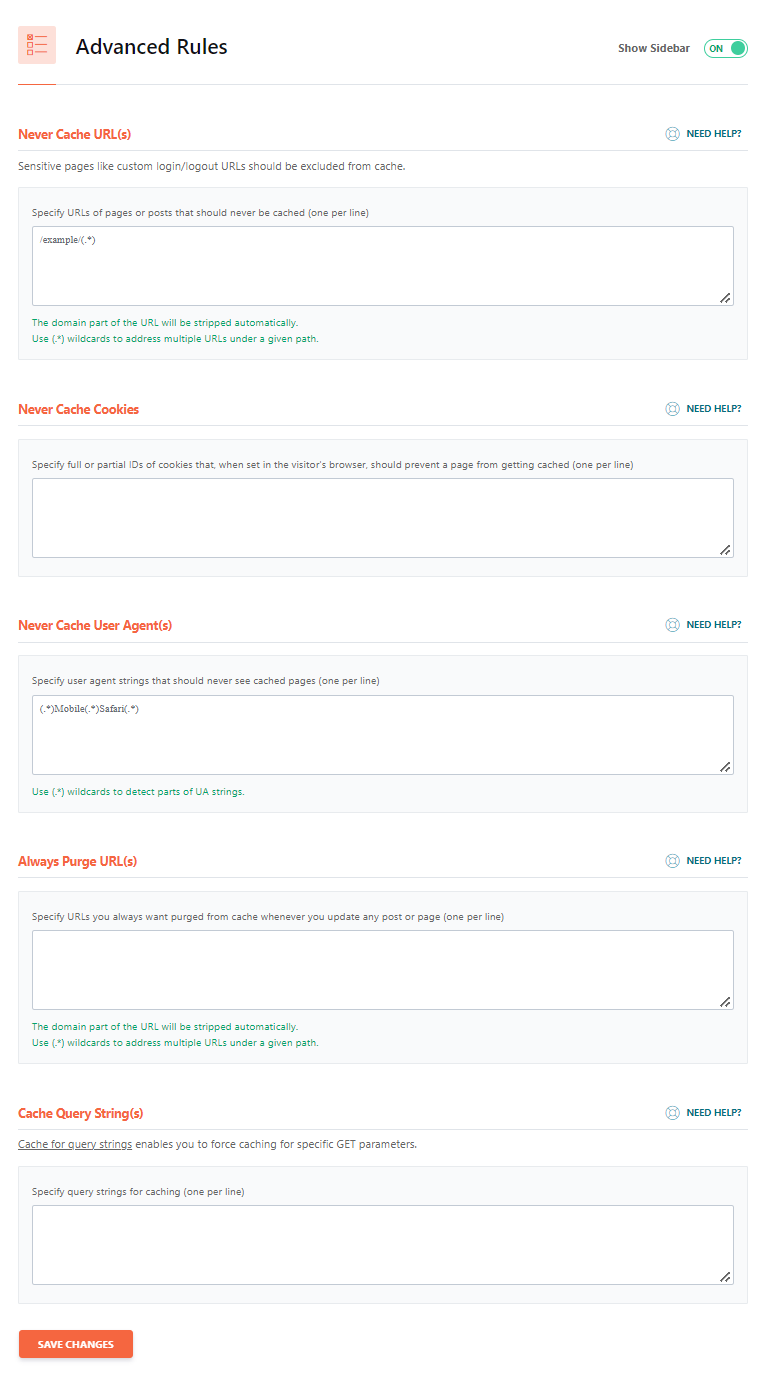Focus the Never Cache User Agent(s) text area
The height and width of the screenshot is (1376, 765).
pos(383,735)
